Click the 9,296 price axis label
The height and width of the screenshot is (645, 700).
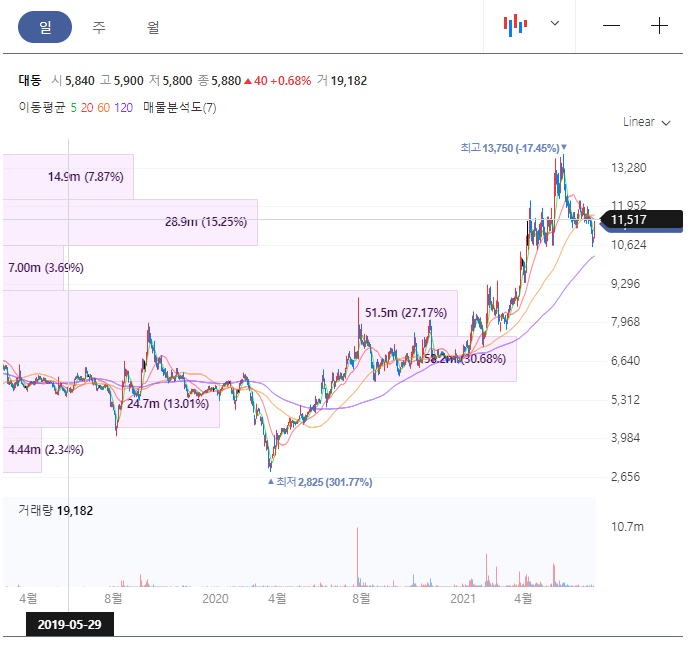click(x=625, y=284)
